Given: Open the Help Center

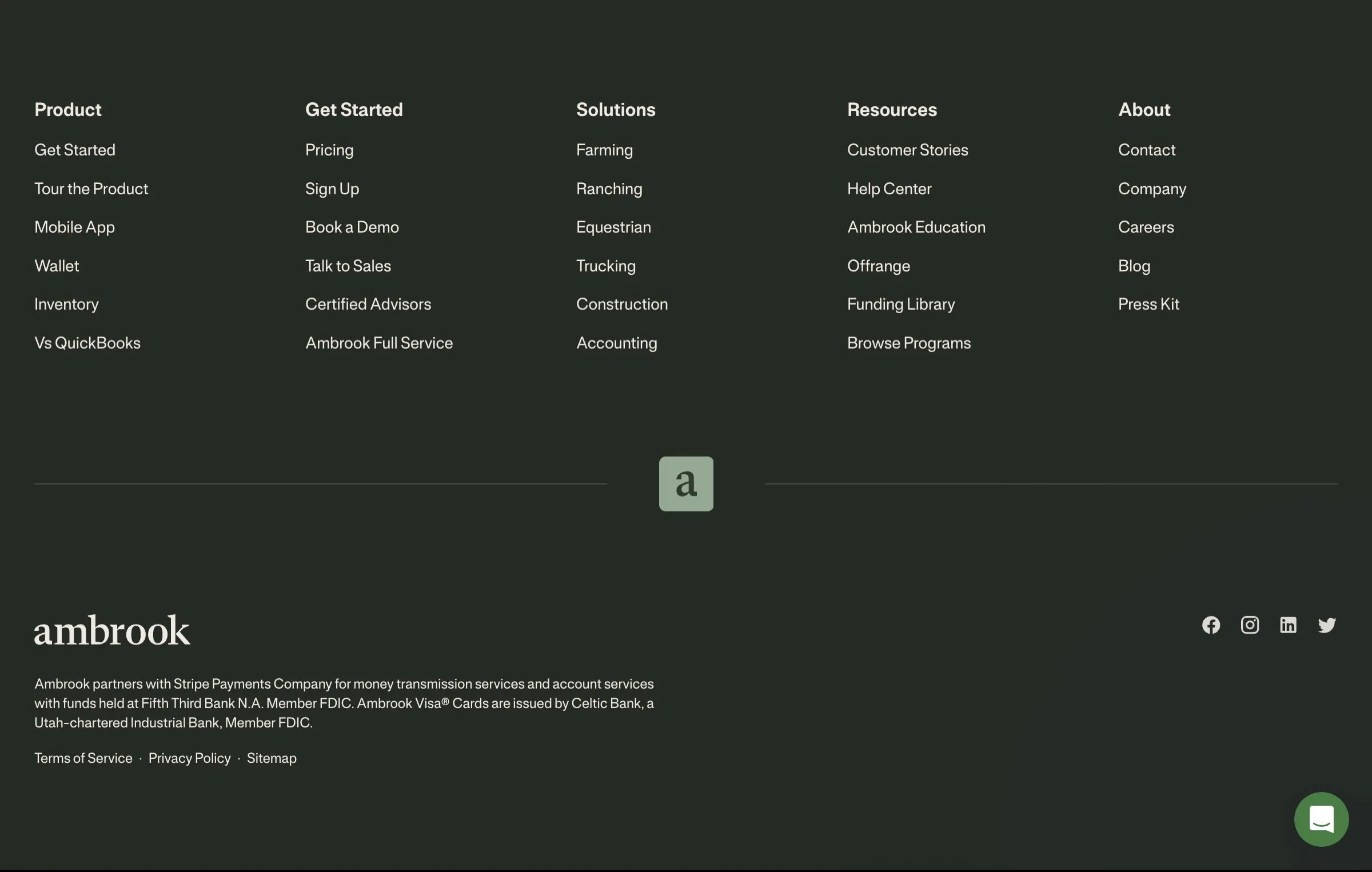Looking at the screenshot, I should point(890,189).
